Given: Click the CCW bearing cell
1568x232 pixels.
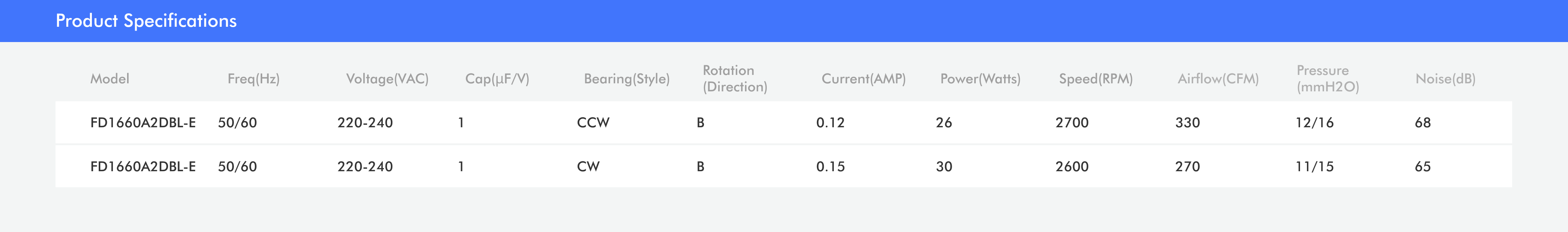Looking at the screenshot, I should [x=593, y=123].
